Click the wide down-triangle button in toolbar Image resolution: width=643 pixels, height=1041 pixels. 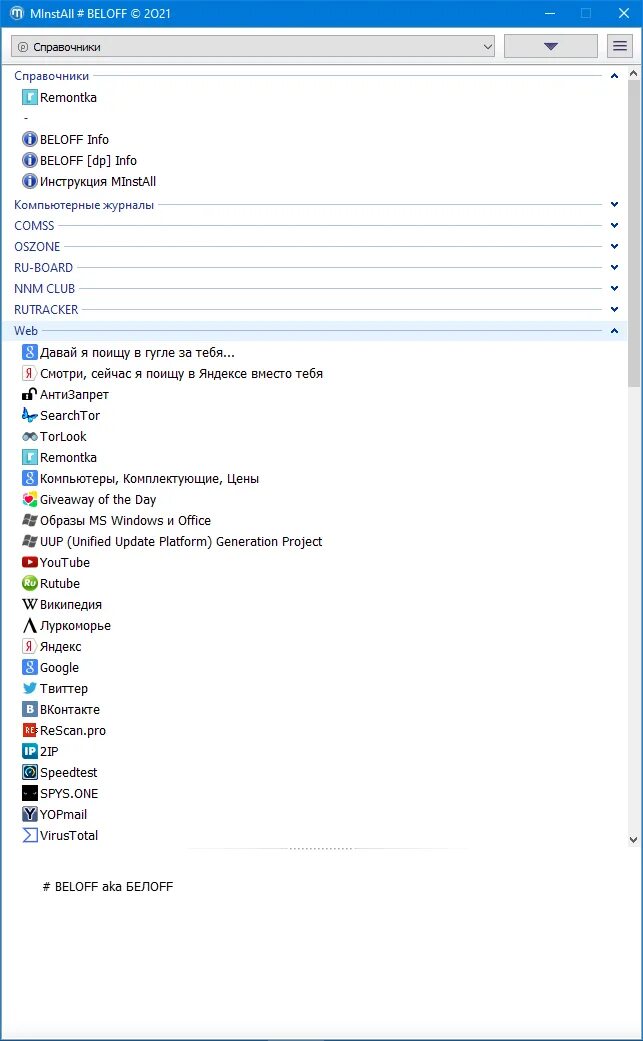tap(550, 46)
